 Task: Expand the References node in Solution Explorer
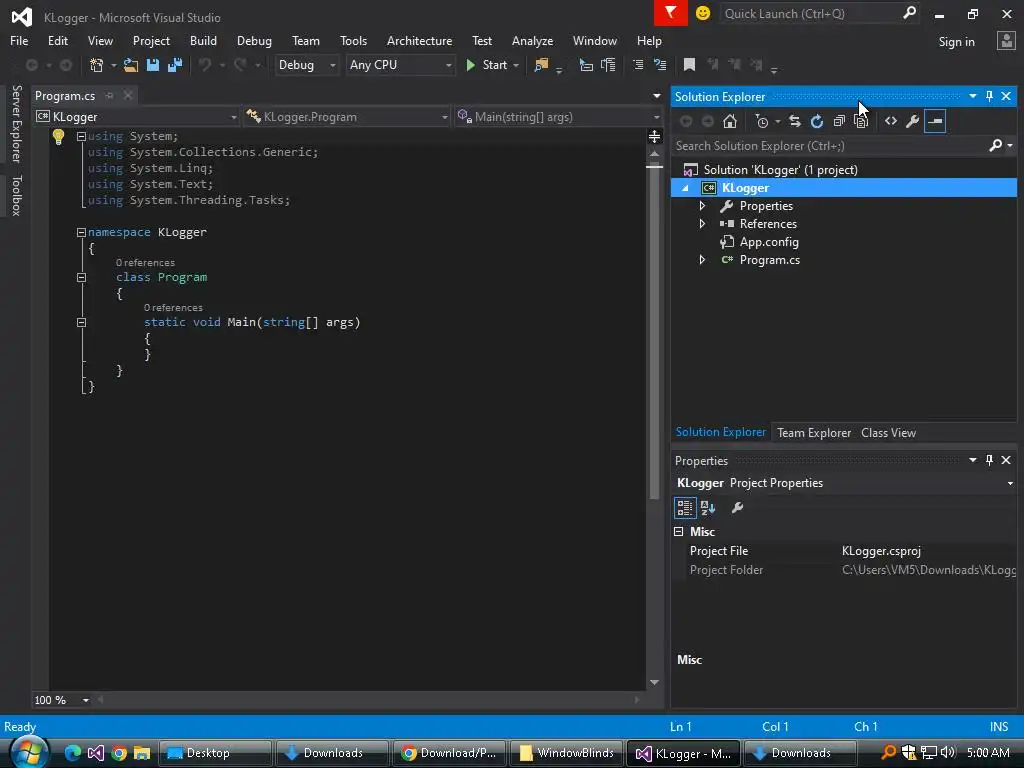point(703,224)
